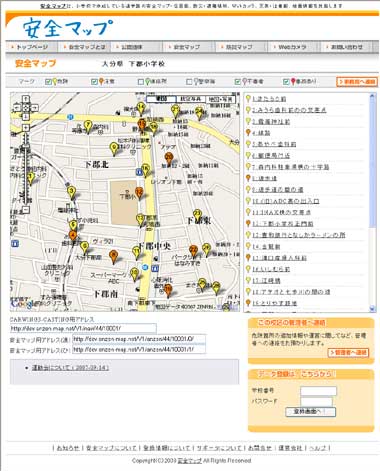Open list item 12 下郡小学校正門前
This screenshot has height=471, width=380.
click(x=282, y=224)
